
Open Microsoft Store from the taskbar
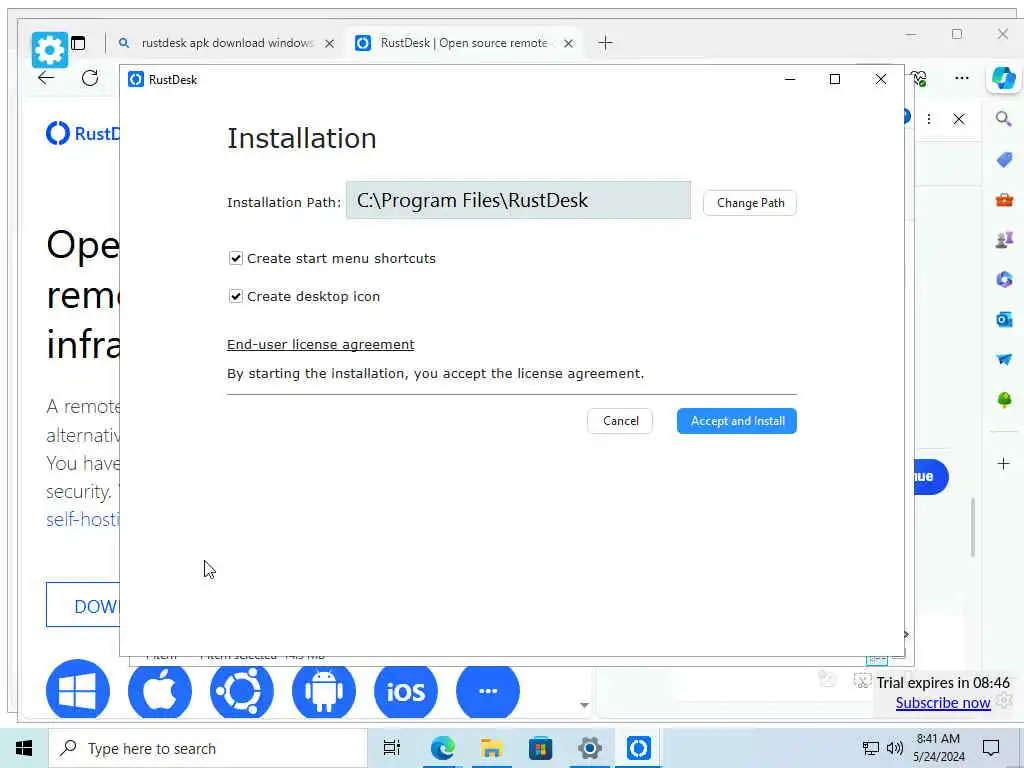click(540, 748)
